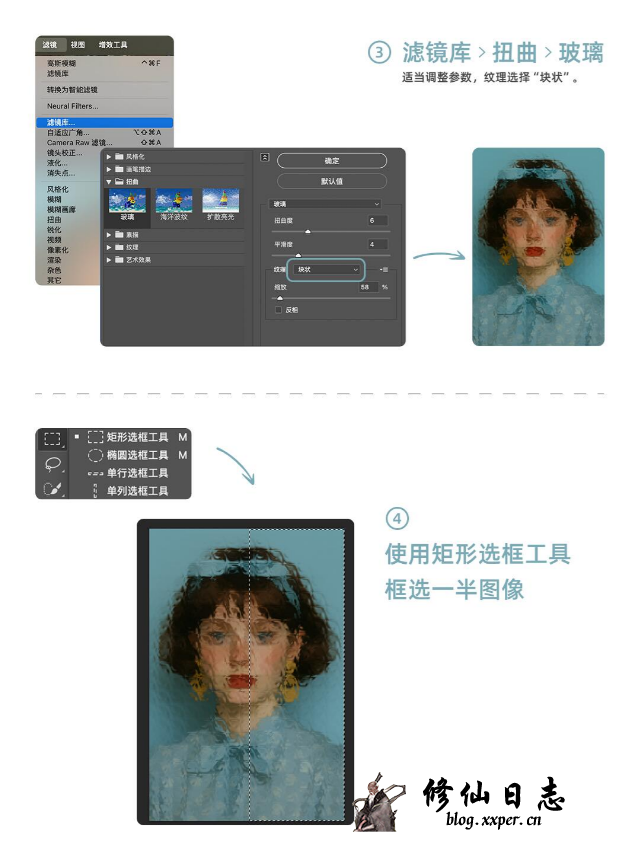
Task: Select the lasso tool in toolbar
Action: click(x=53, y=464)
